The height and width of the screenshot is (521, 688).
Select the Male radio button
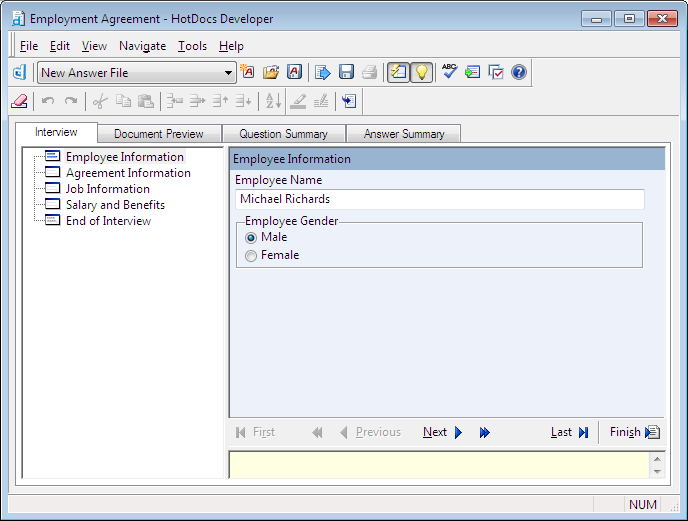(251, 238)
